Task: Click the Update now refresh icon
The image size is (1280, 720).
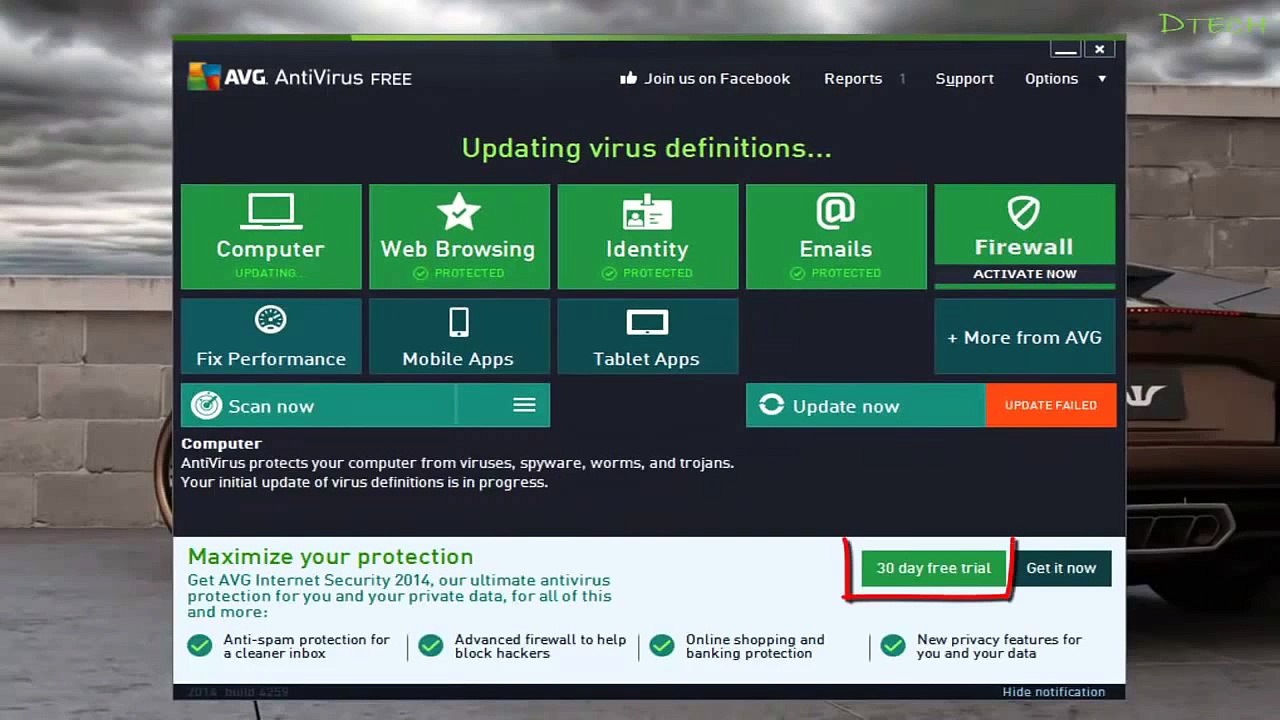Action: point(771,405)
